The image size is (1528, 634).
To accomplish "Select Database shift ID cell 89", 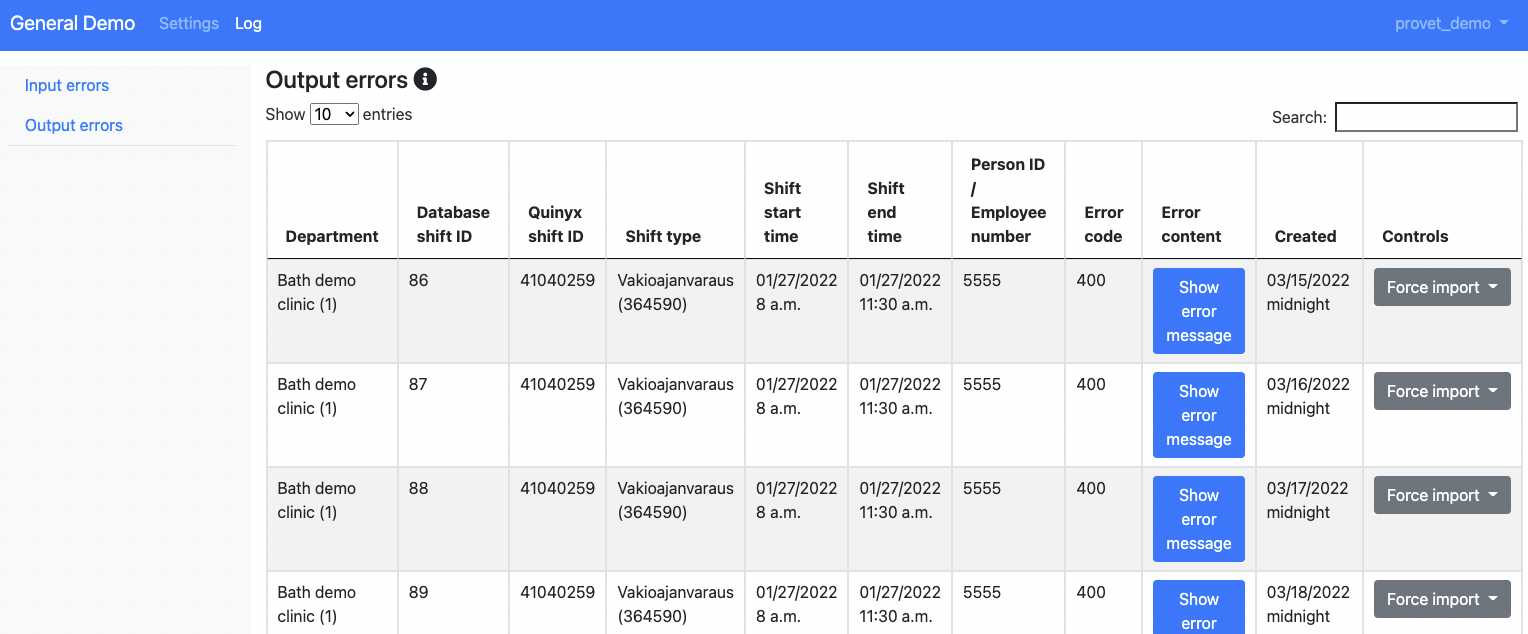I will click(453, 603).
